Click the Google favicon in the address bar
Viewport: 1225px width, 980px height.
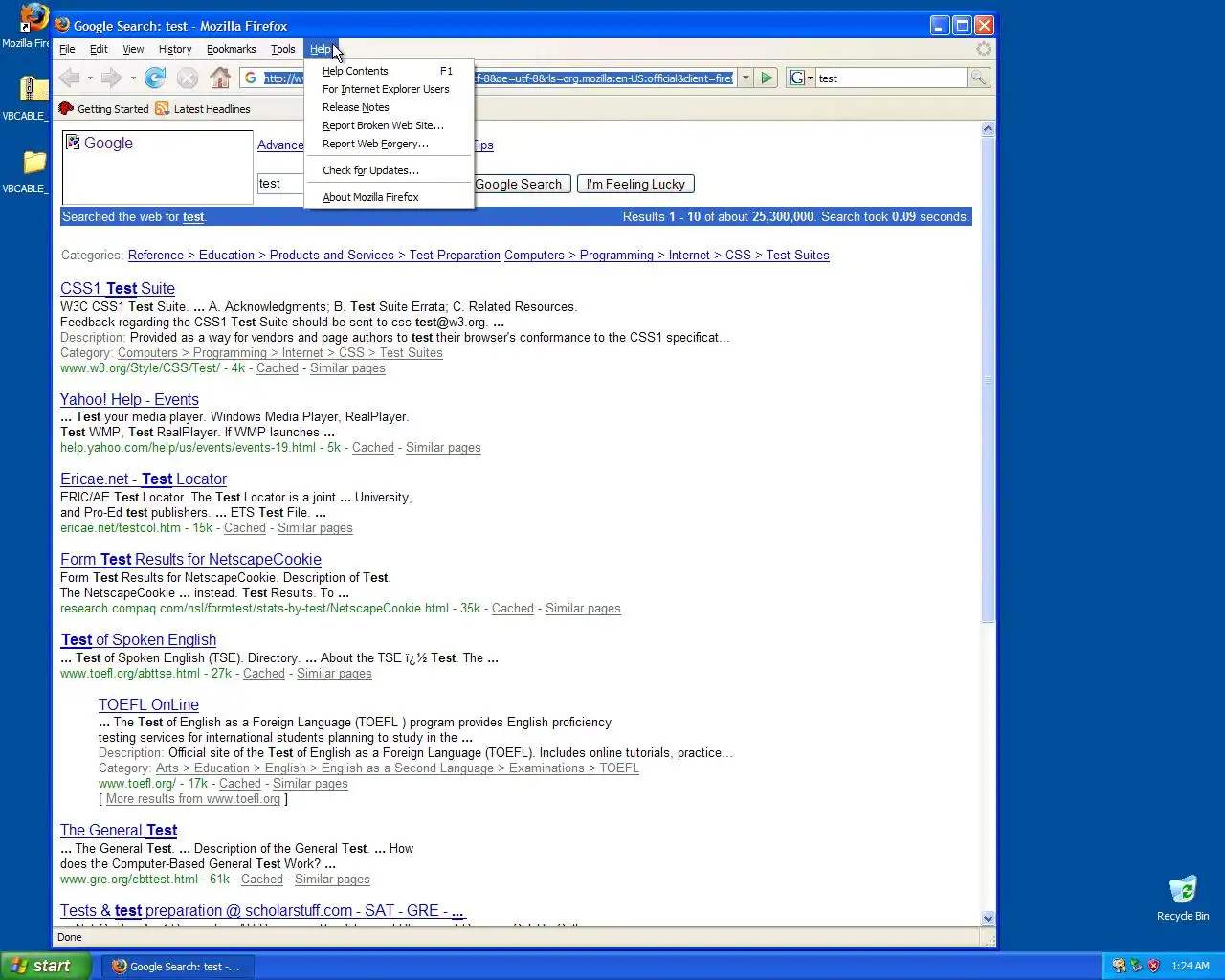pyautogui.click(x=251, y=78)
